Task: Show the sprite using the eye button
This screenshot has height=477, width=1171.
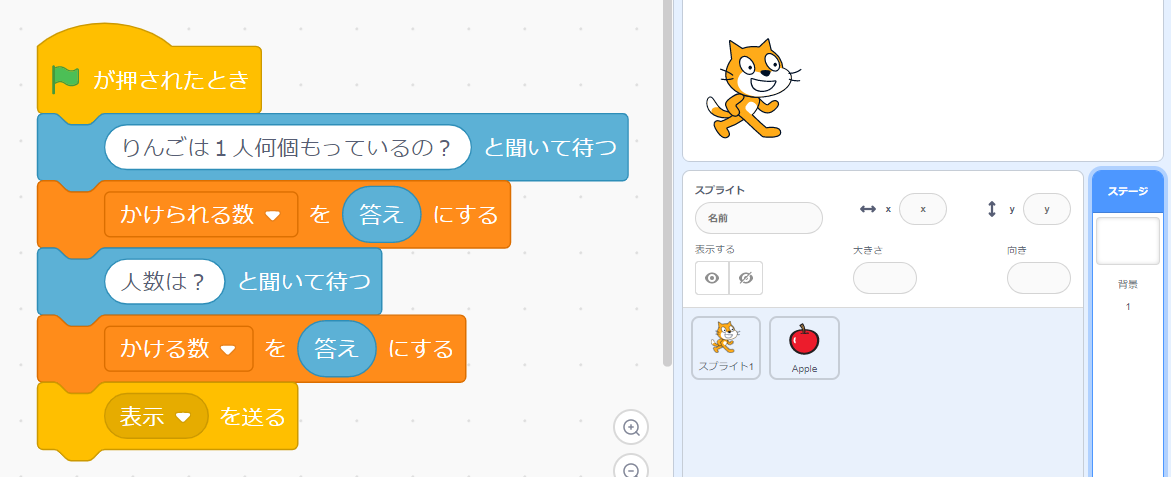Action: pyautogui.click(x=712, y=278)
